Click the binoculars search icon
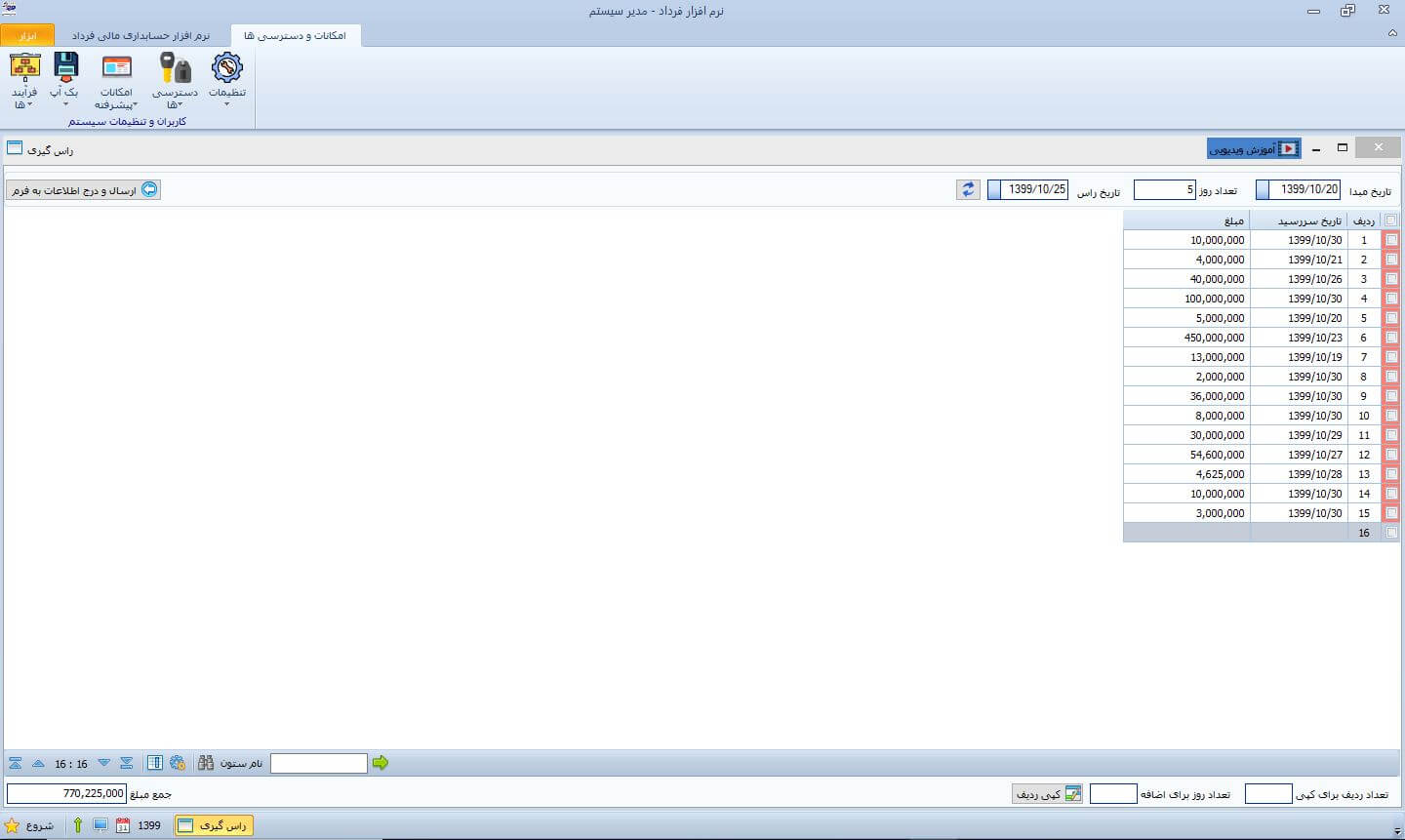 click(206, 763)
